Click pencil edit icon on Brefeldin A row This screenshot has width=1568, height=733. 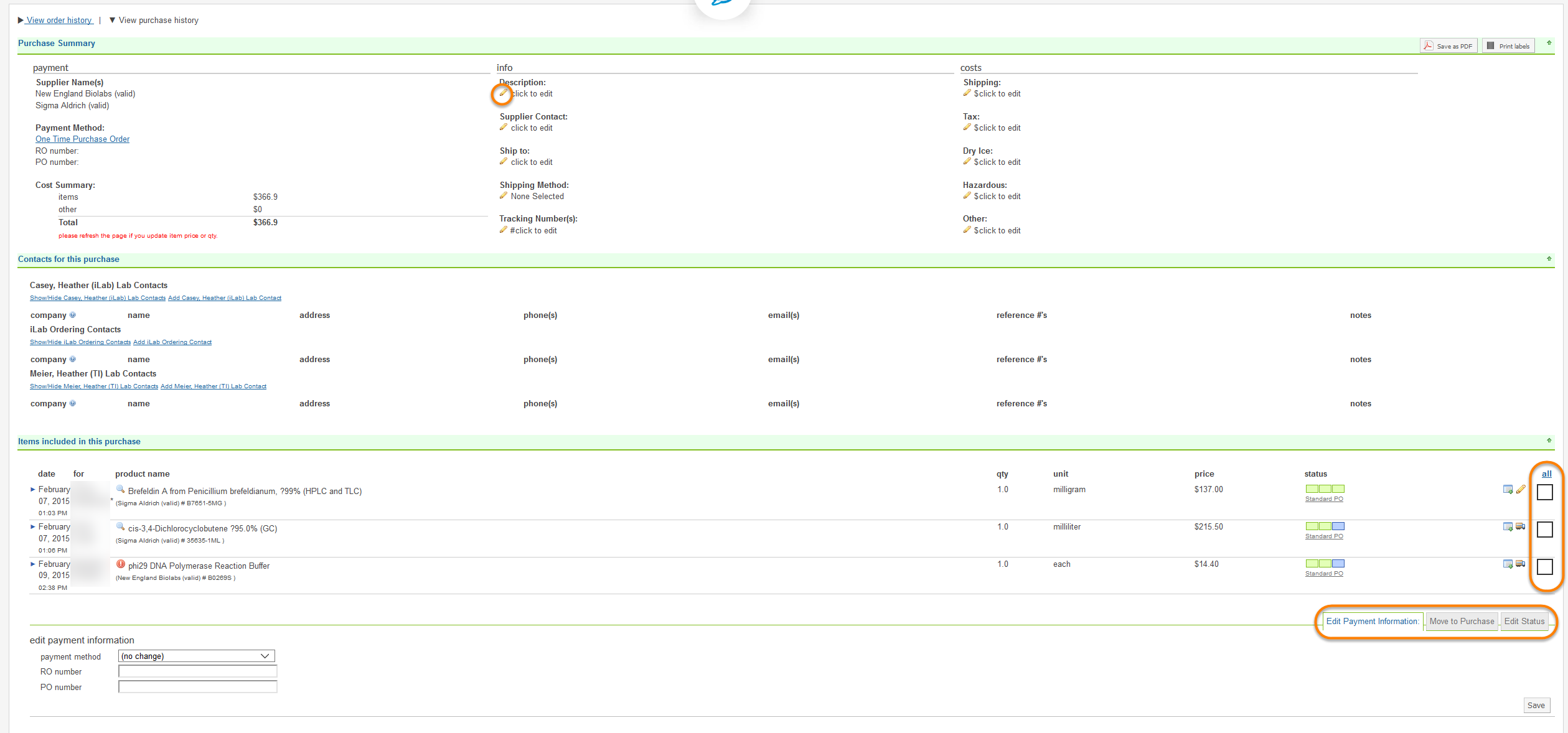click(x=1521, y=490)
